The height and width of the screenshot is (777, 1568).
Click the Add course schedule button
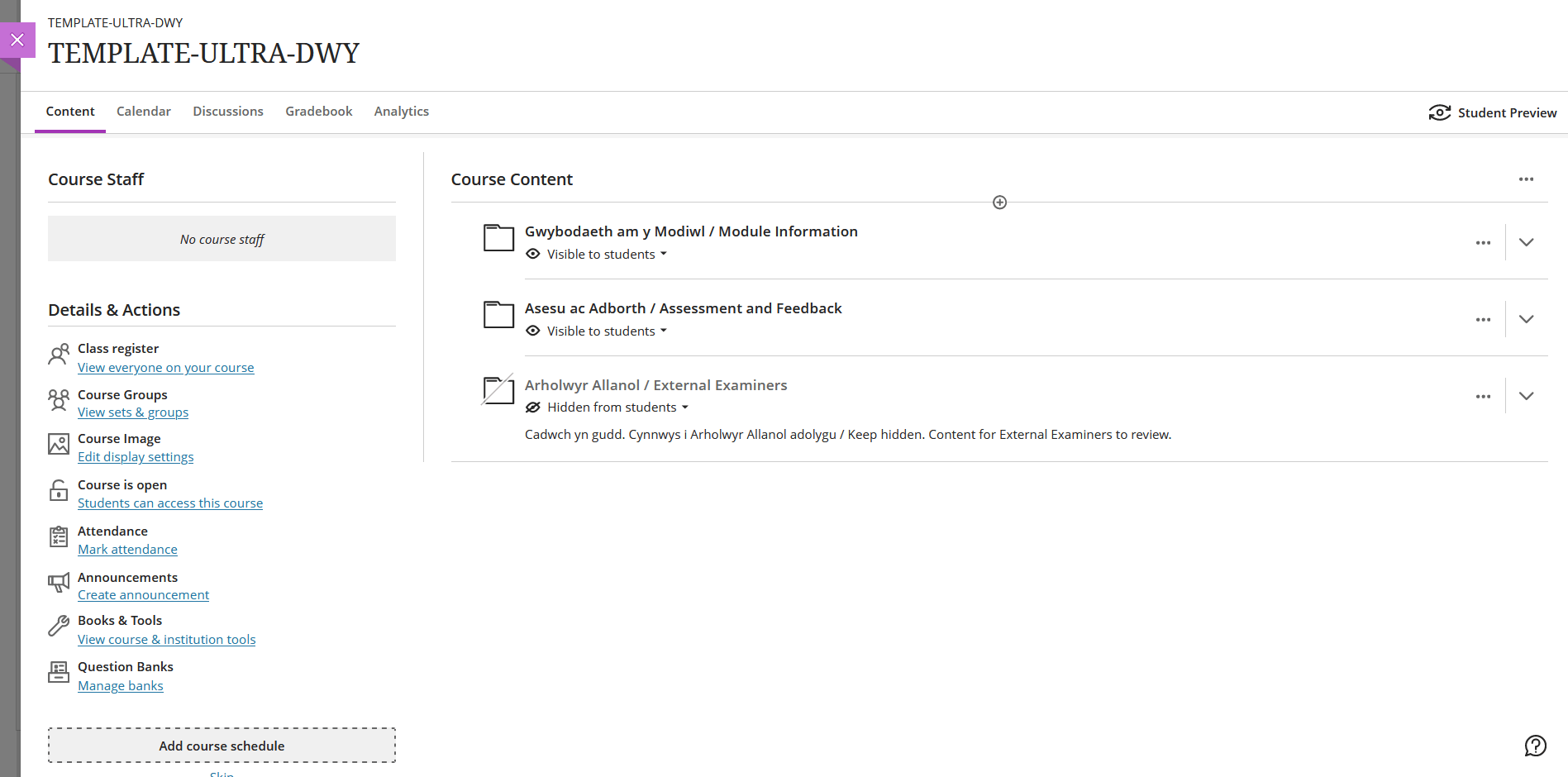pos(222,746)
